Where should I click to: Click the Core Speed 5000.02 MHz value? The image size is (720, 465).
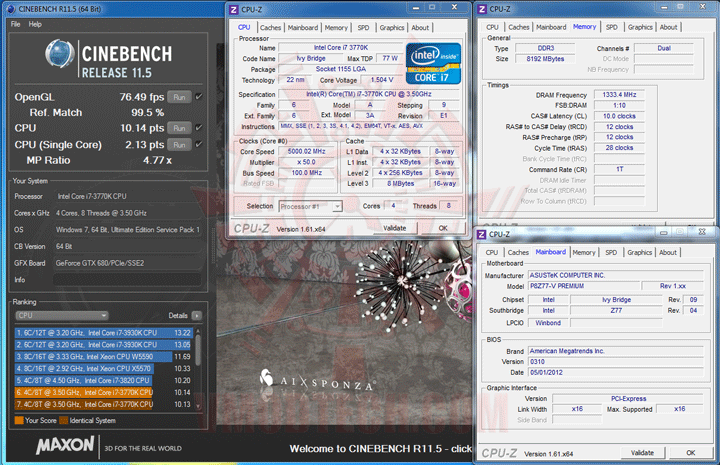click(x=306, y=151)
